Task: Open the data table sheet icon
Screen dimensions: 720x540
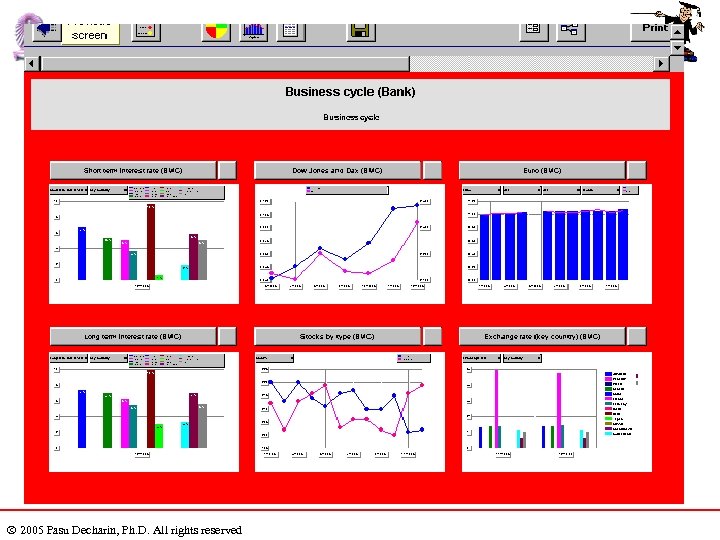Action: click(291, 32)
